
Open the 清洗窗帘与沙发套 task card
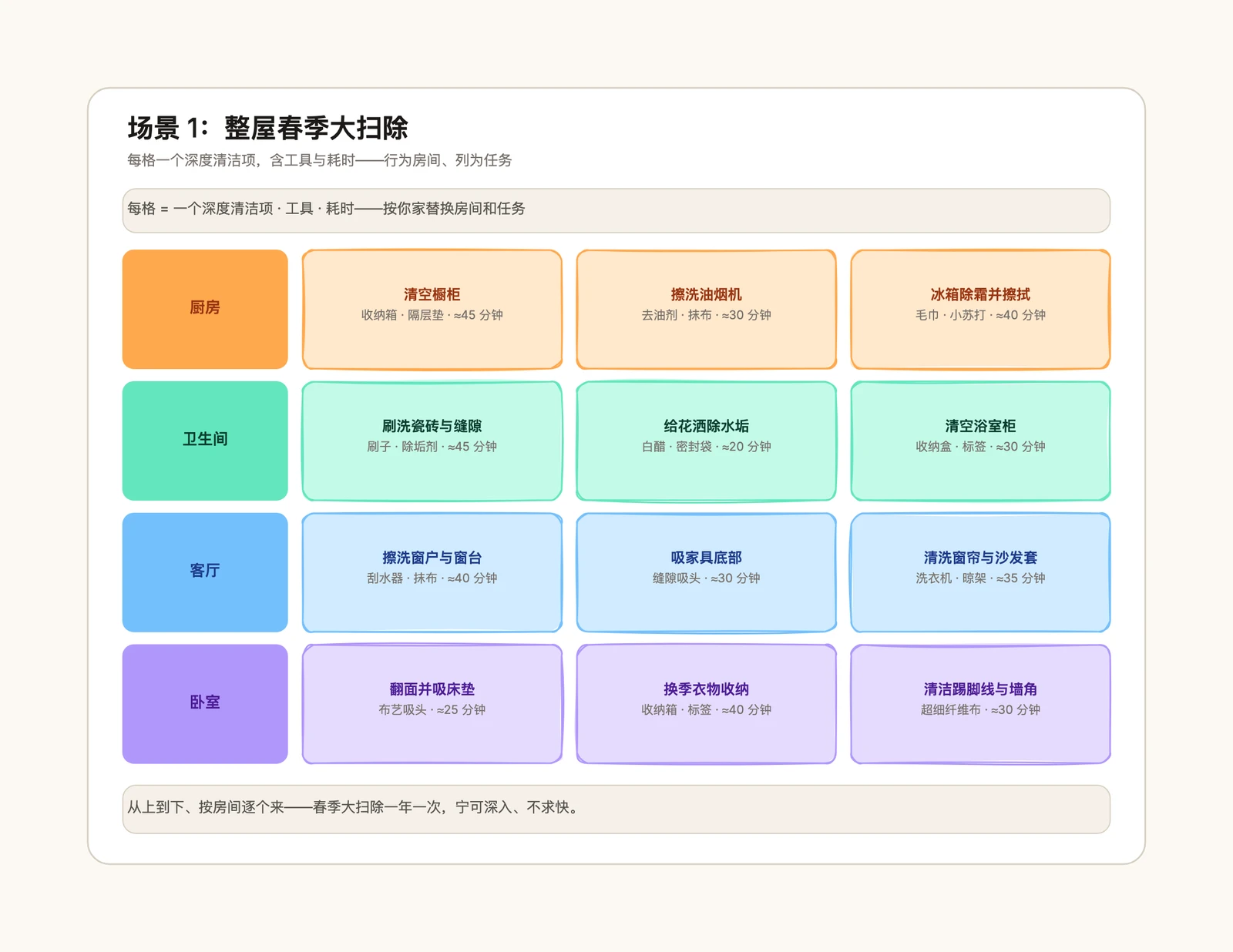[980, 572]
